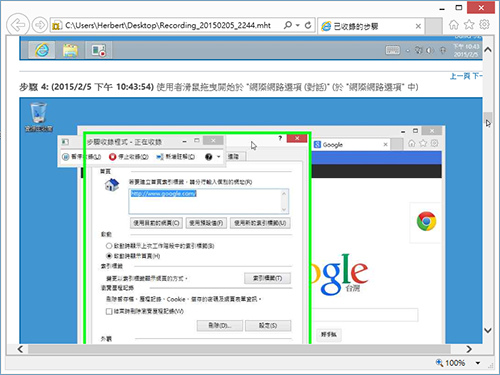
Task: Refresh the page with the reload icon
Action: pos(308,25)
